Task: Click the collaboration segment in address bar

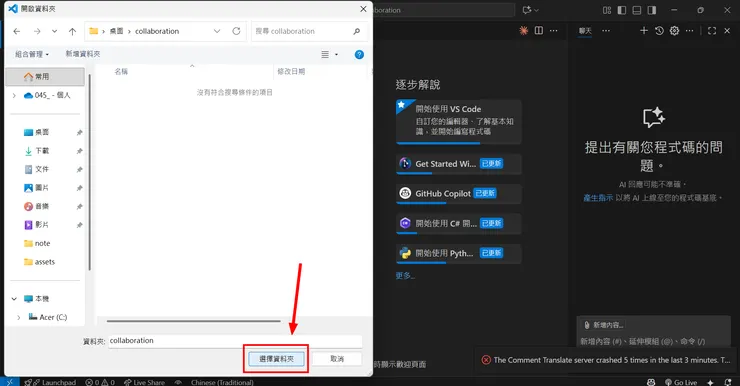Action: (x=157, y=31)
